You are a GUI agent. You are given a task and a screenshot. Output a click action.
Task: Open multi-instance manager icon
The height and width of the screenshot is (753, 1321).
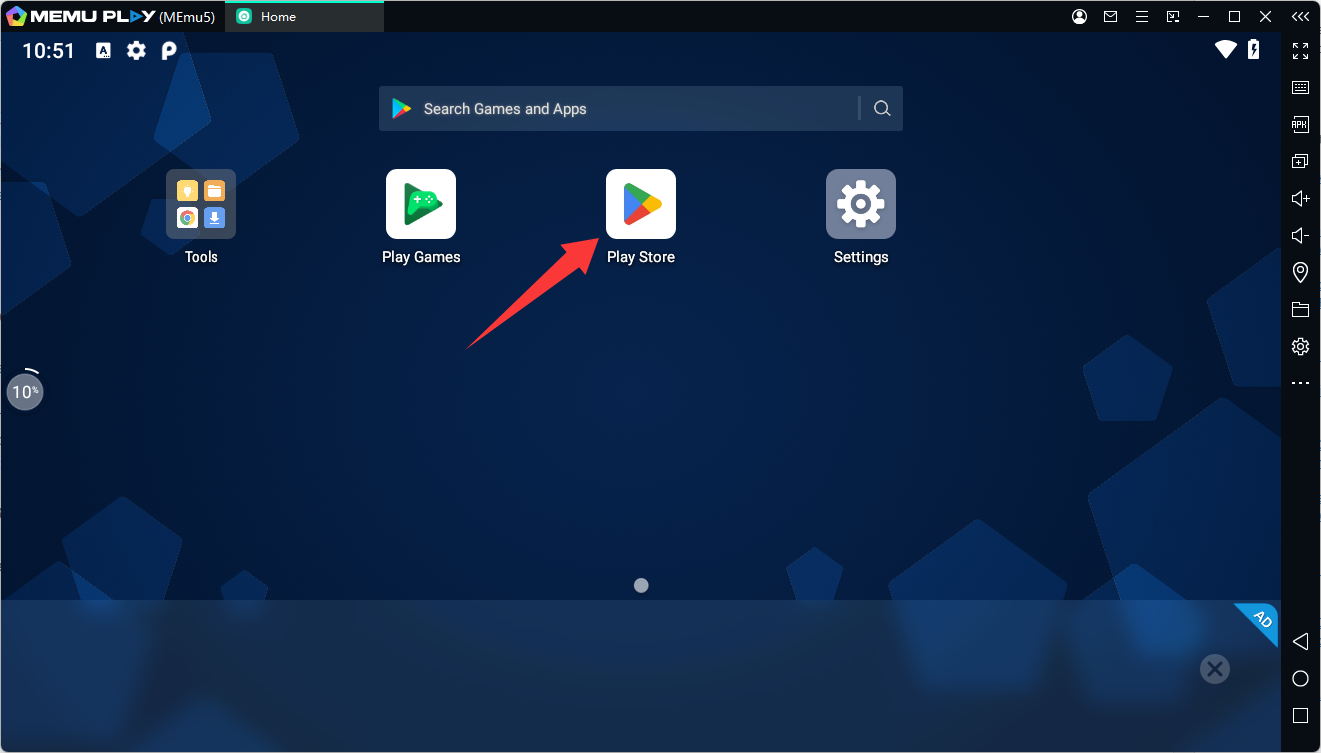click(1300, 161)
